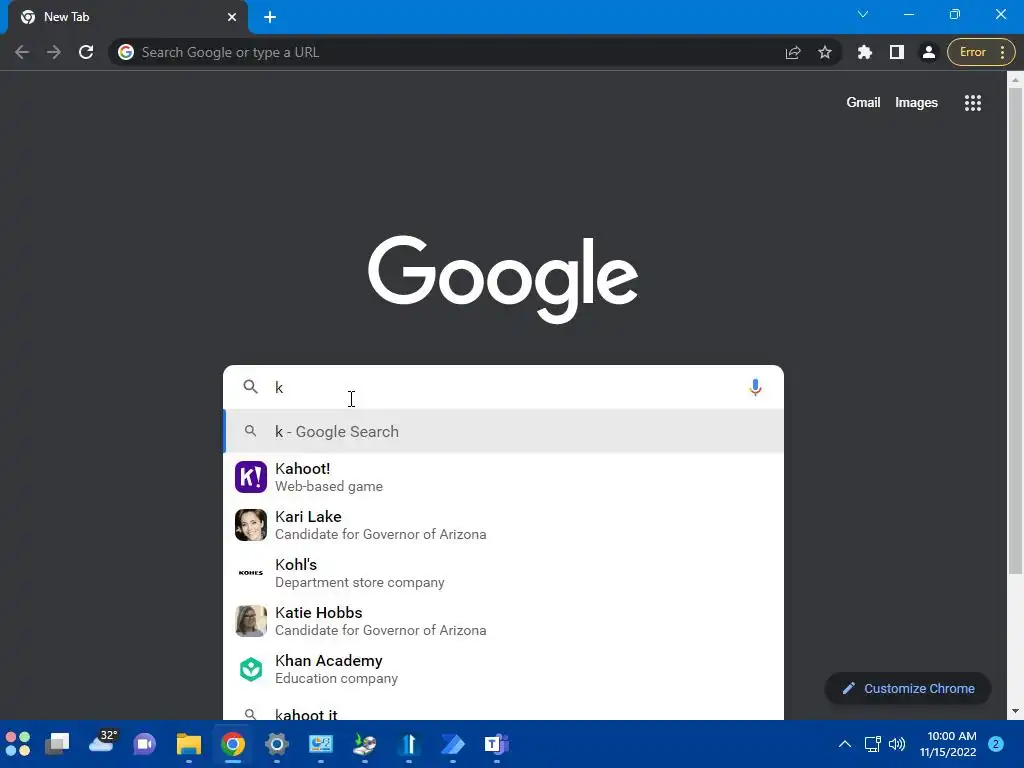Screen dimensions: 1024x768
Task: Click the Chrome taskbar icon
Action: [x=232, y=744]
